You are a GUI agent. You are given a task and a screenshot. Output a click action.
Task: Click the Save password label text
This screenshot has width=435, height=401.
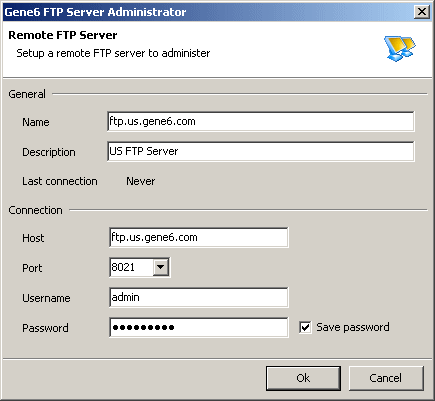tap(353, 327)
